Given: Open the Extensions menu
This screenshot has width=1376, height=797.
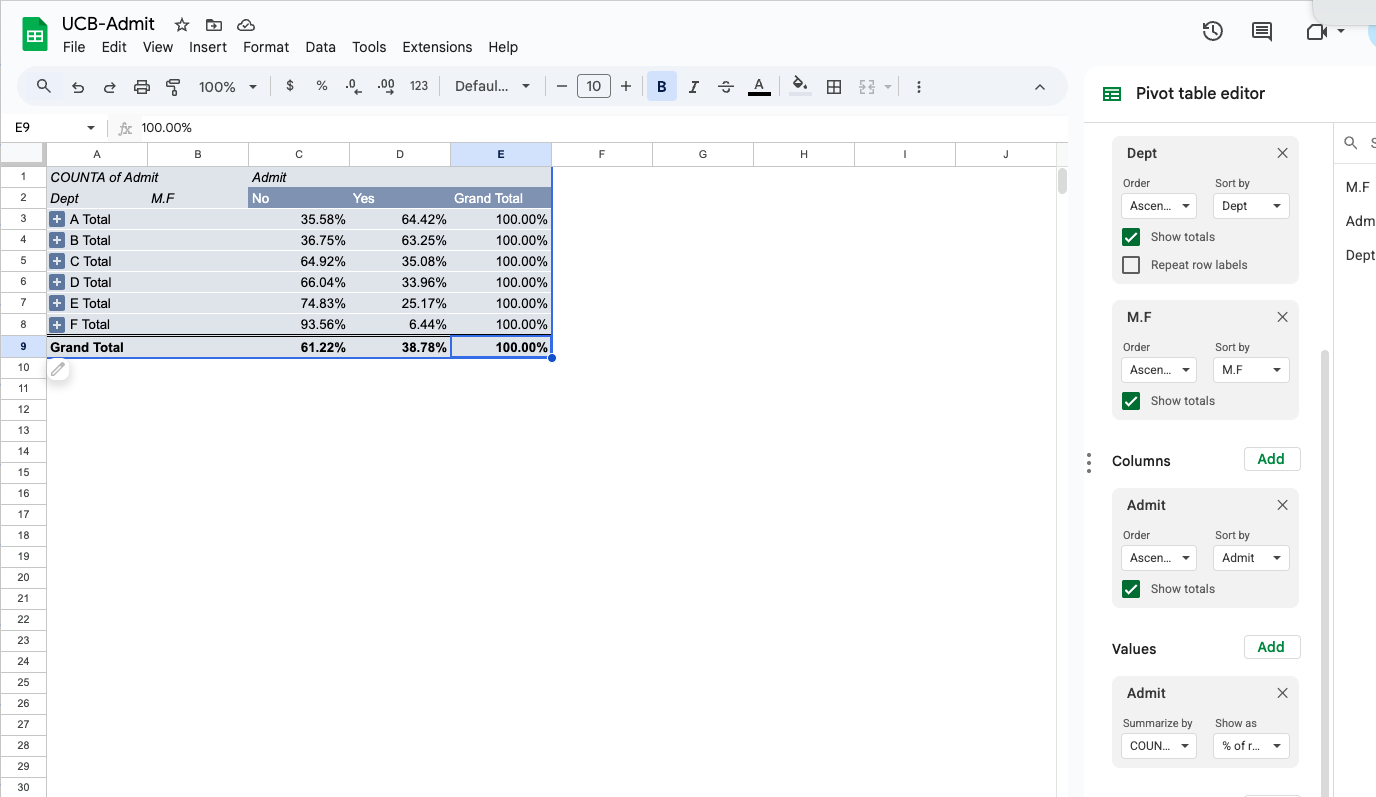Looking at the screenshot, I should coord(437,47).
